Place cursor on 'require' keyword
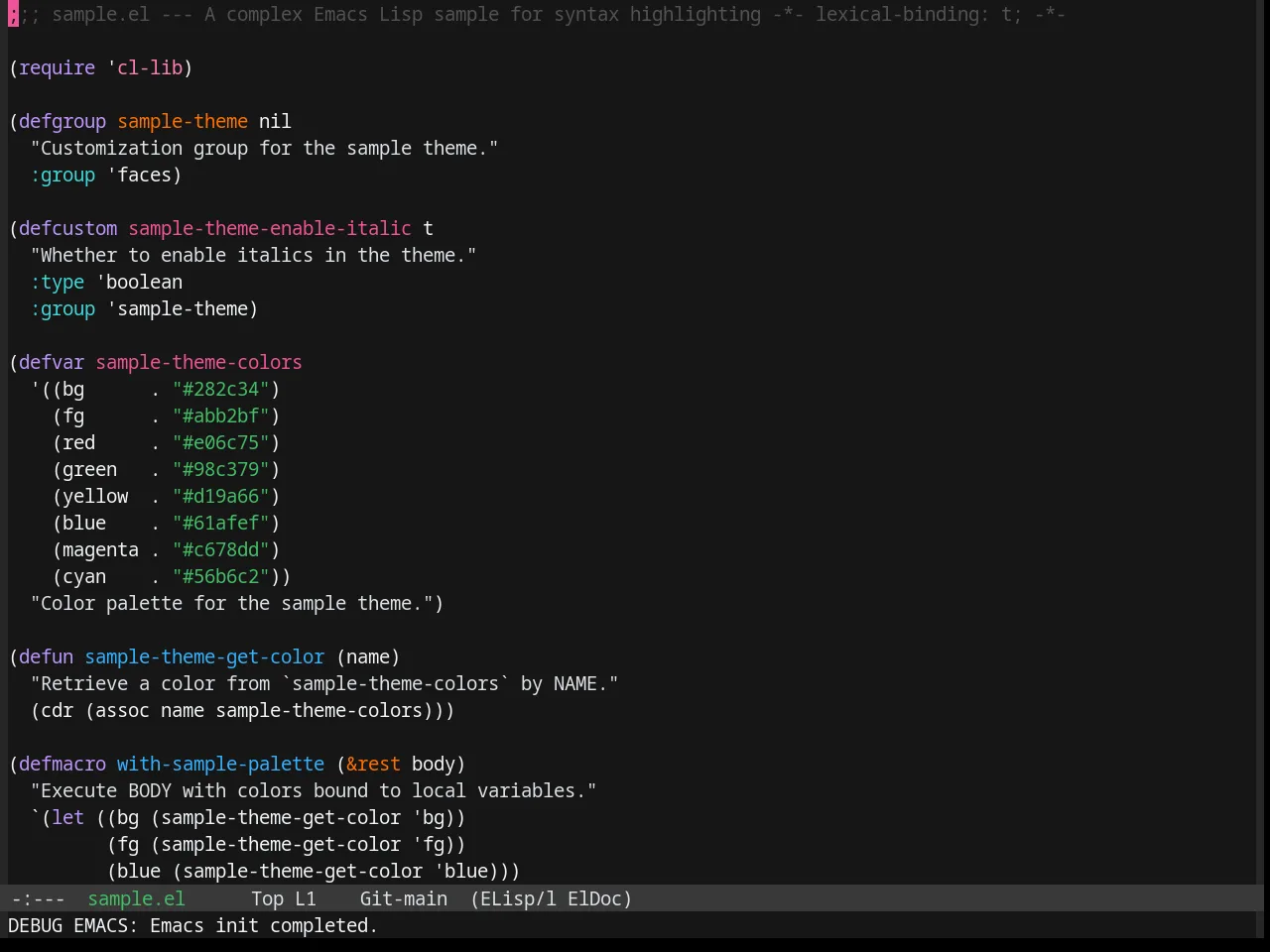The image size is (1270, 952). [57, 67]
